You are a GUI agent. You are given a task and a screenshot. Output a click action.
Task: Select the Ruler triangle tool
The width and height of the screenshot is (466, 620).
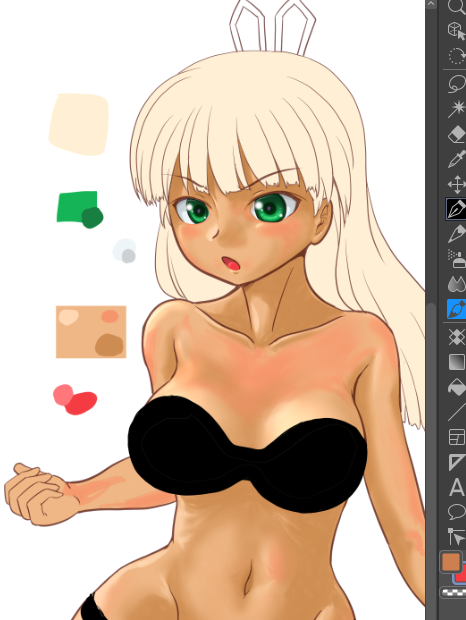coord(457,462)
